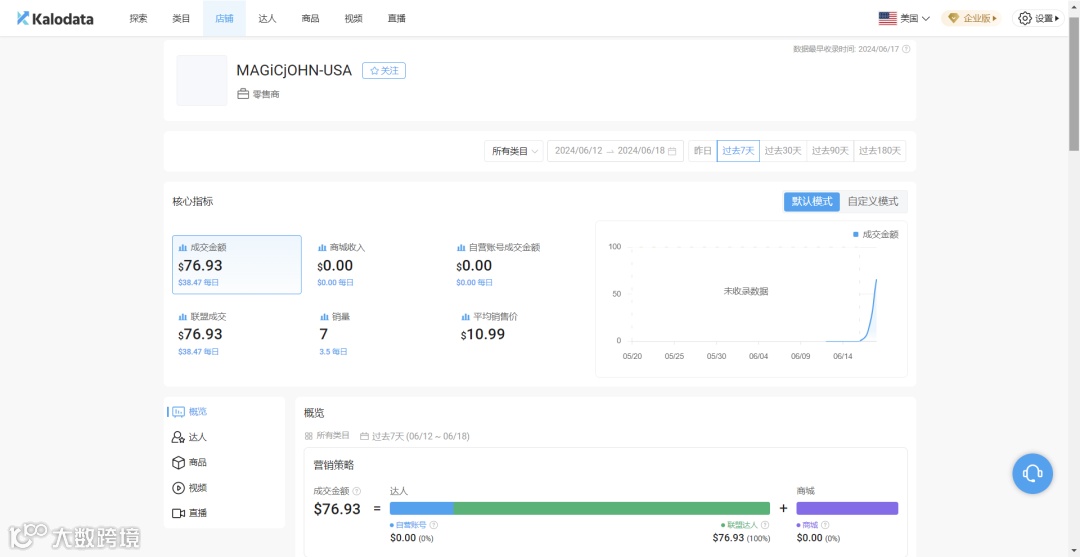
Task: Select the 销量 metric card
Action: (376, 335)
